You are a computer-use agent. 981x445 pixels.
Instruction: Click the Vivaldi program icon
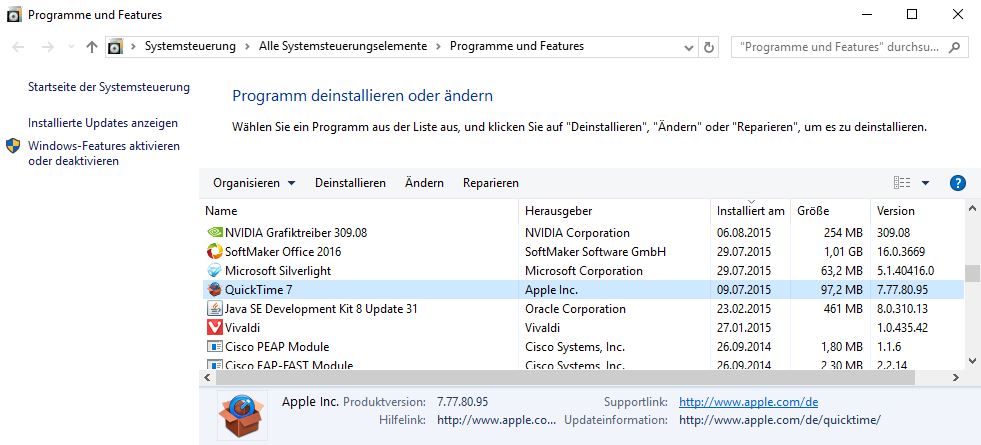[214, 327]
